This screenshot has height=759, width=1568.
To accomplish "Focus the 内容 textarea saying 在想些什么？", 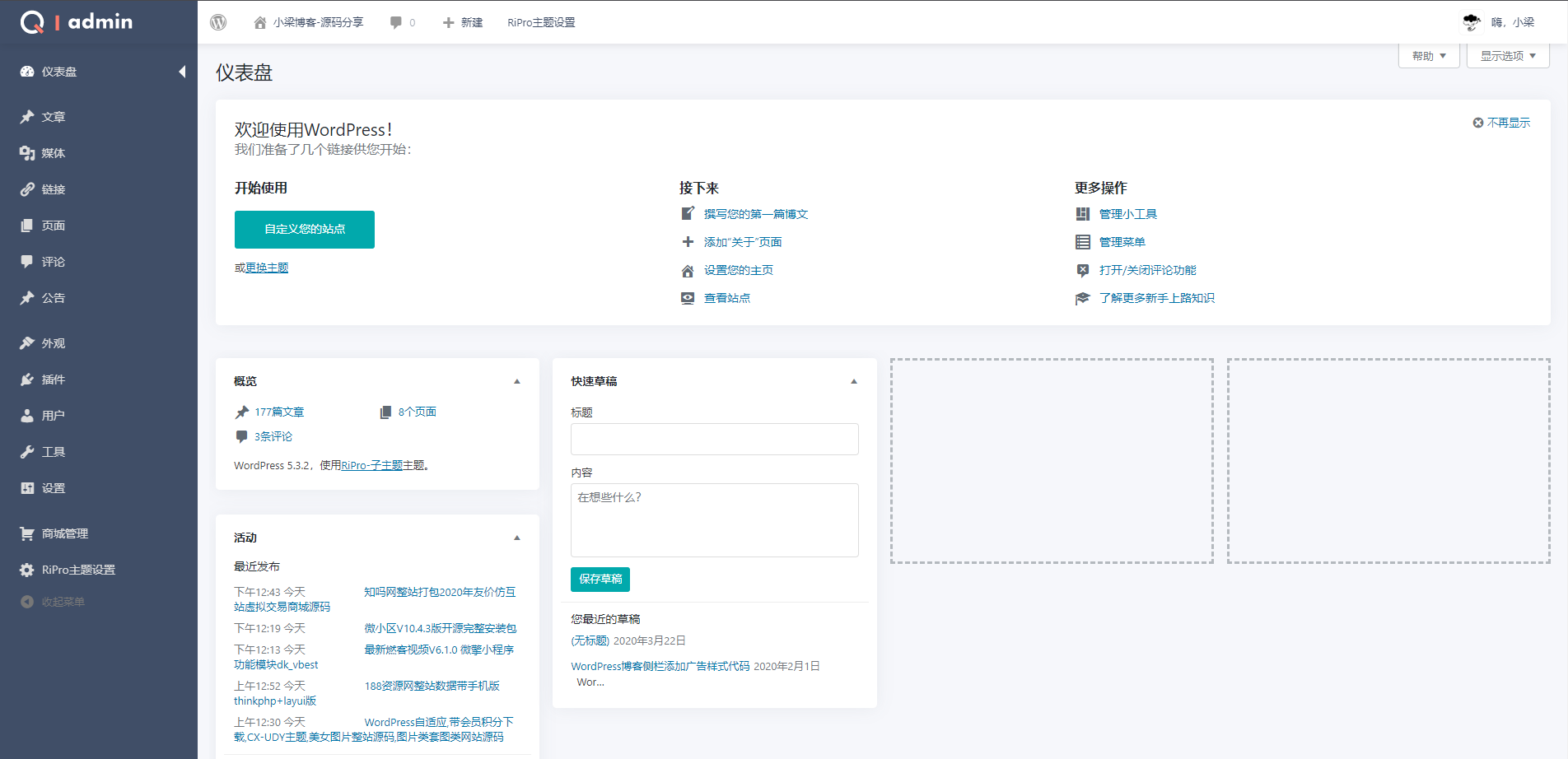I will click(714, 519).
